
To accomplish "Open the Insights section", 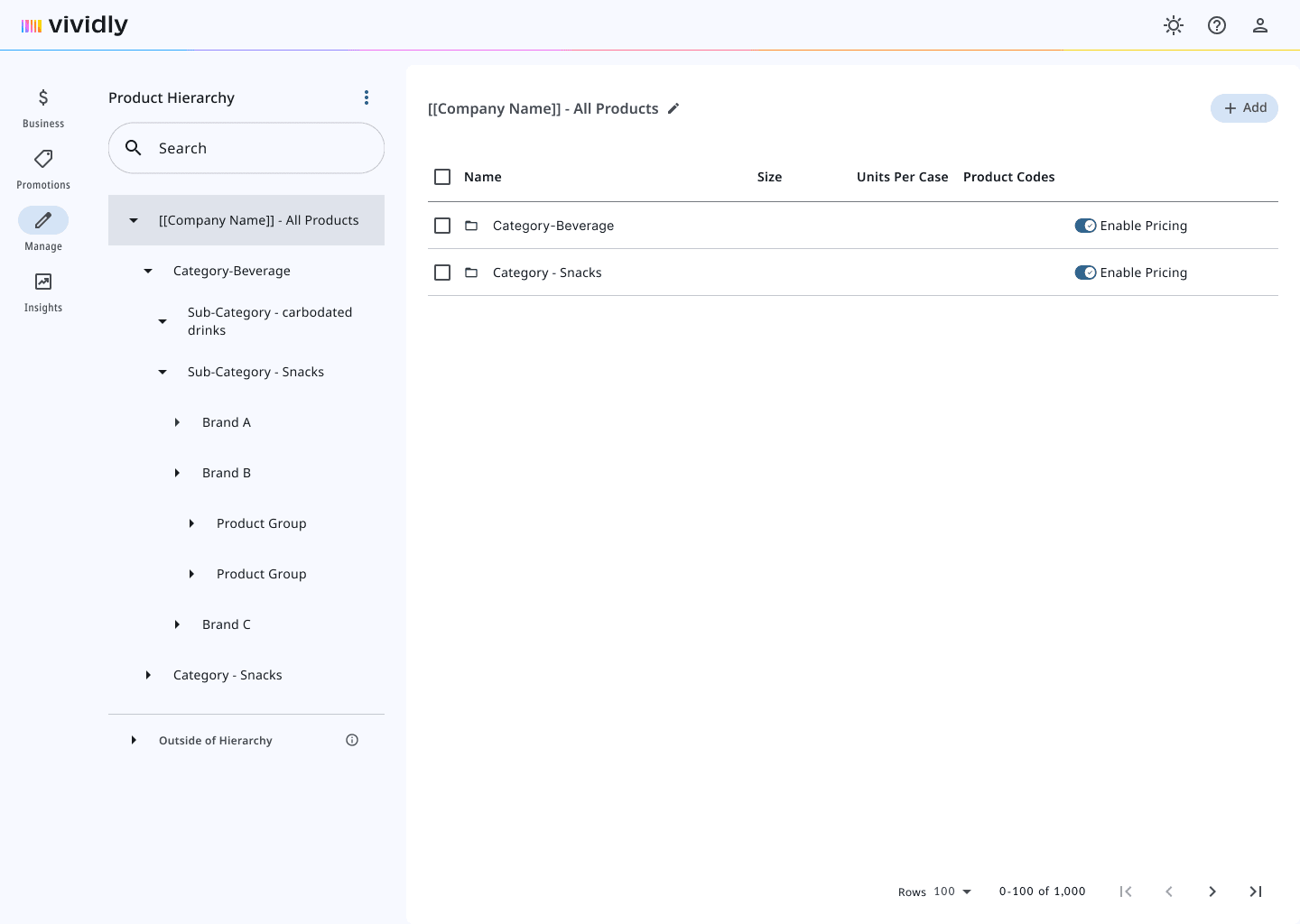I will pyautogui.click(x=43, y=292).
